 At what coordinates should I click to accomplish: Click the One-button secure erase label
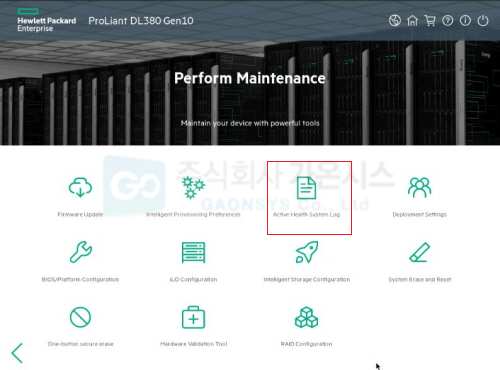(81, 344)
